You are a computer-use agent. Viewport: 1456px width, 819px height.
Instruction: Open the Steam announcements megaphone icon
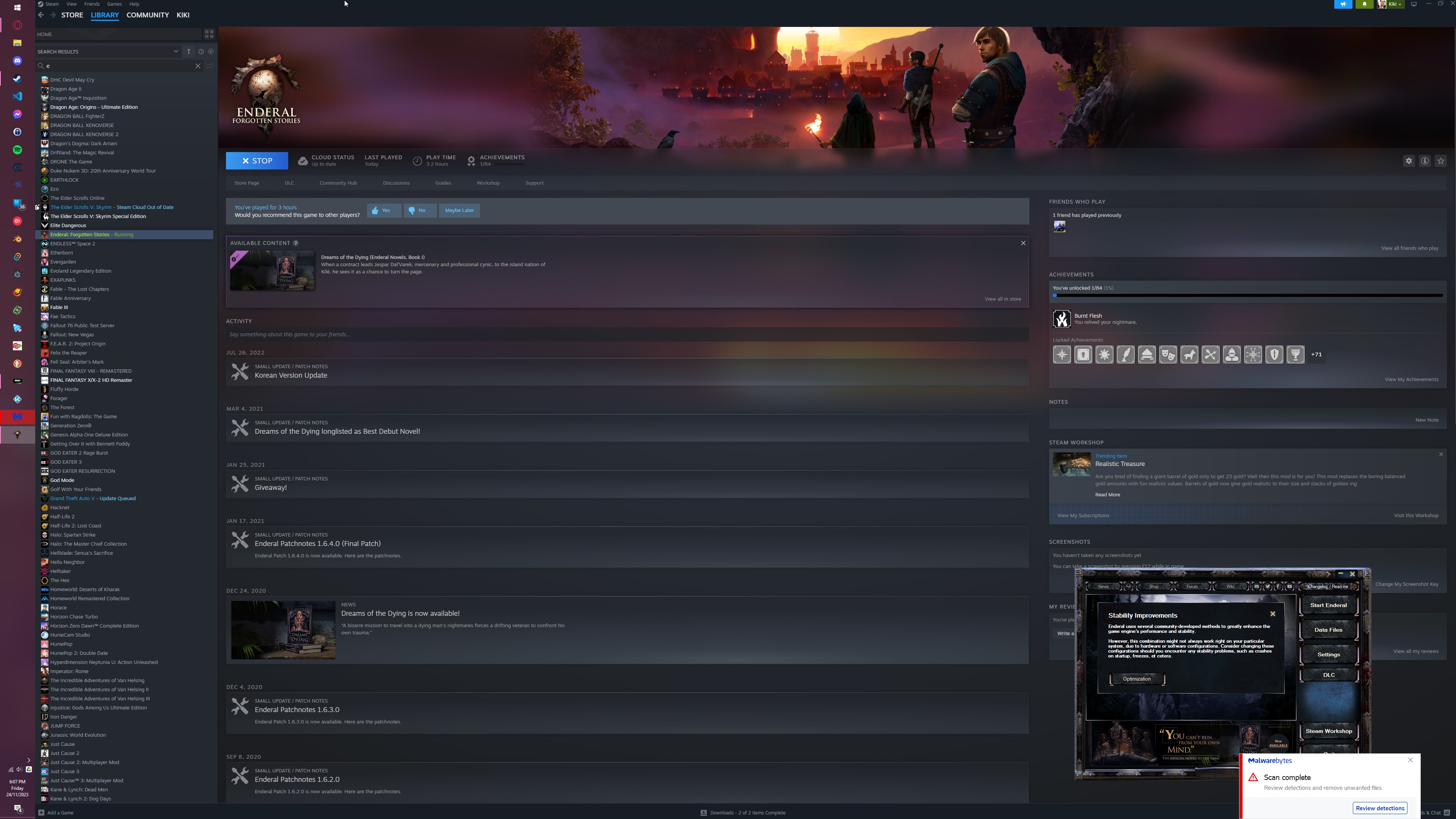pyautogui.click(x=1343, y=4)
